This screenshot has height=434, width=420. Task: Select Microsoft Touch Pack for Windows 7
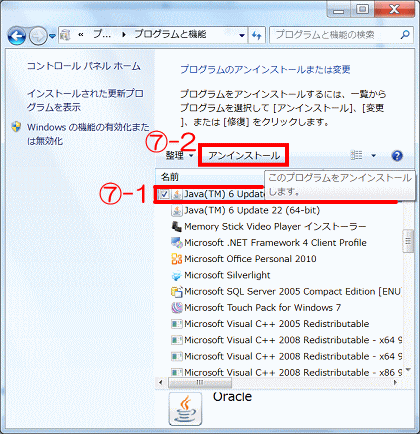point(262,308)
